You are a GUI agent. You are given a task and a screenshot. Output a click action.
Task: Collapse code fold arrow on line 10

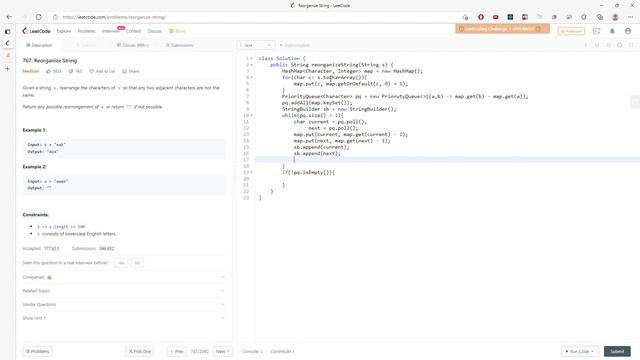coord(251,116)
